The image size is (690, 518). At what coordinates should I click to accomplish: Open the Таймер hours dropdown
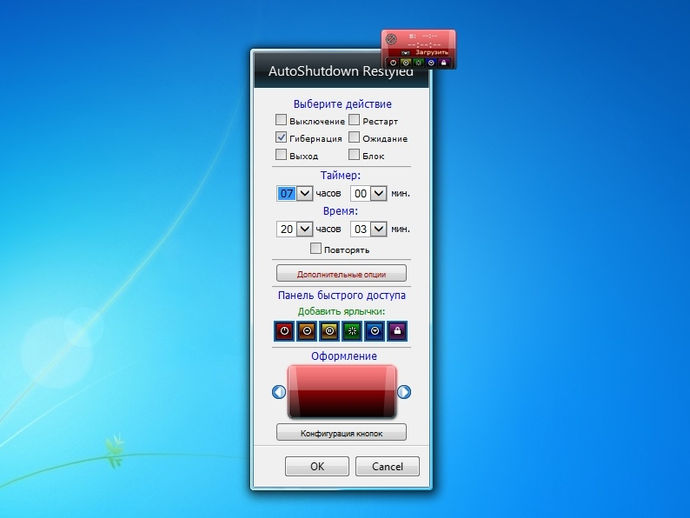point(305,193)
